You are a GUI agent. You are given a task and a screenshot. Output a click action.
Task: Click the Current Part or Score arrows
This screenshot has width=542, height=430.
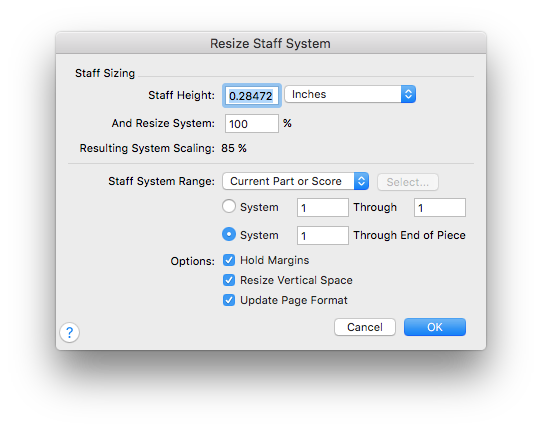pyautogui.click(x=361, y=181)
